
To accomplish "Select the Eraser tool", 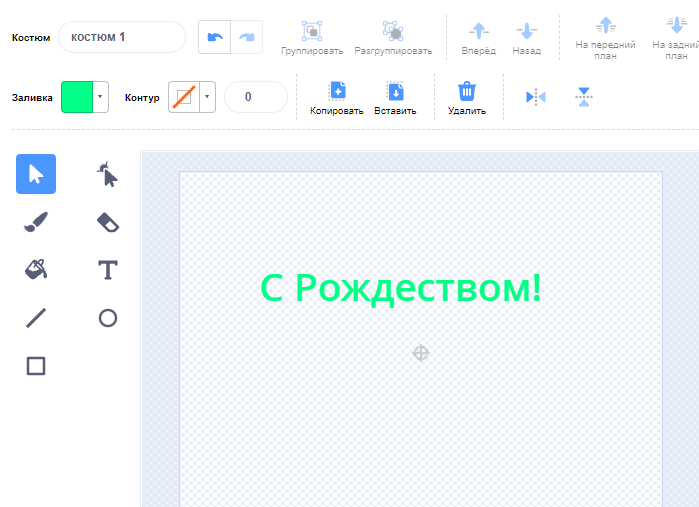I will [x=108, y=222].
